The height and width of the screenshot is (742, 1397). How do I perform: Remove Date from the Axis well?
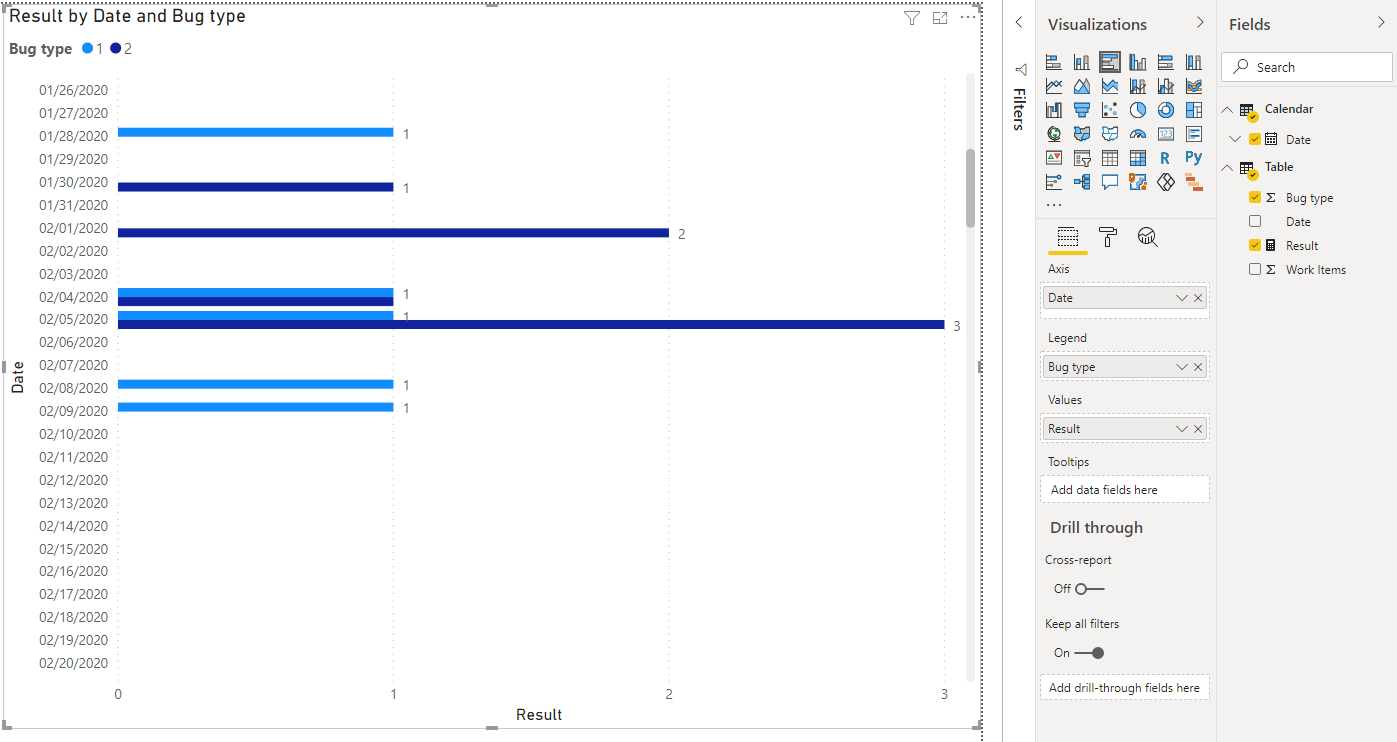click(x=1198, y=298)
